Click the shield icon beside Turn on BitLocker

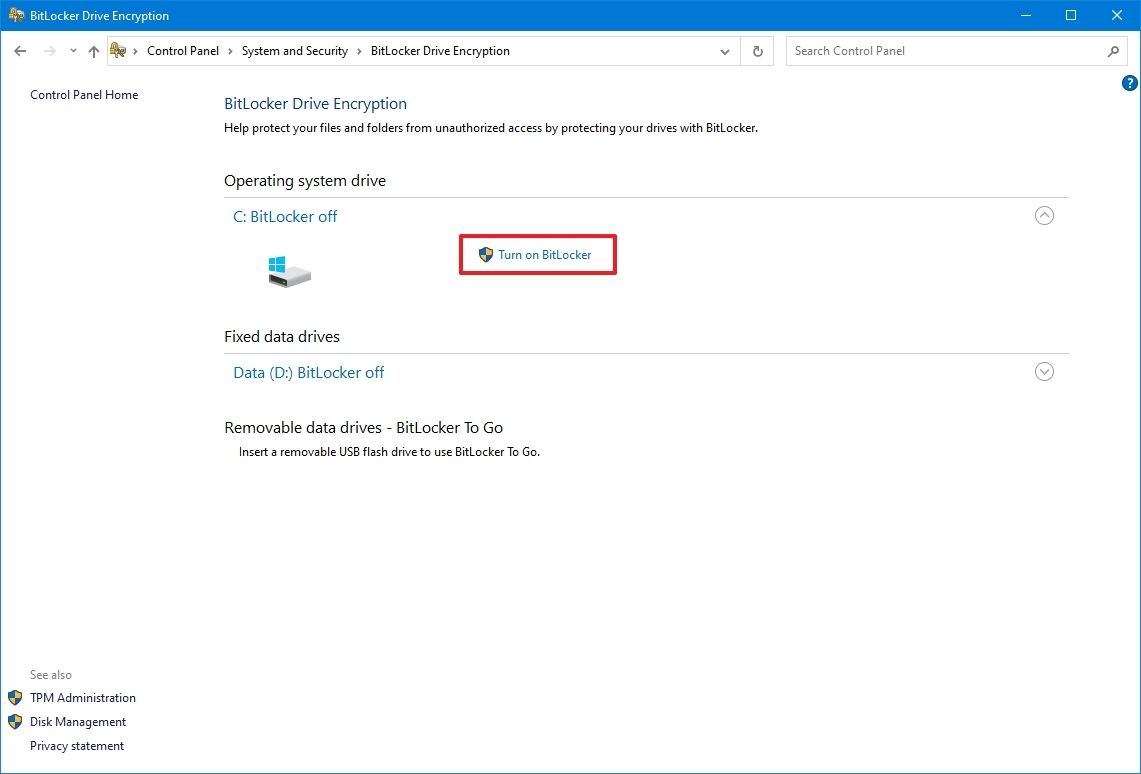(486, 255)
